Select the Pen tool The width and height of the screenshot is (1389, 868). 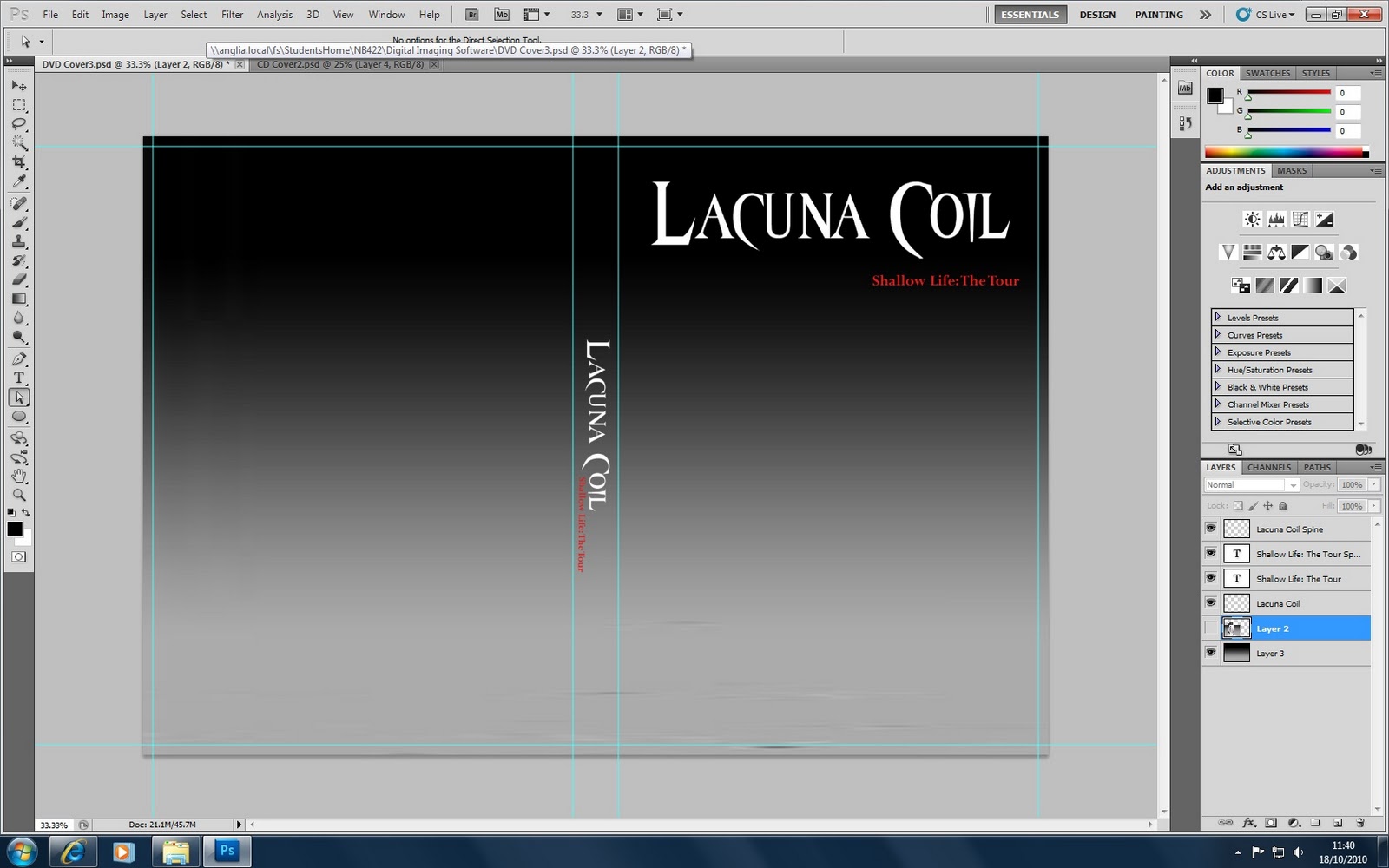19,359
